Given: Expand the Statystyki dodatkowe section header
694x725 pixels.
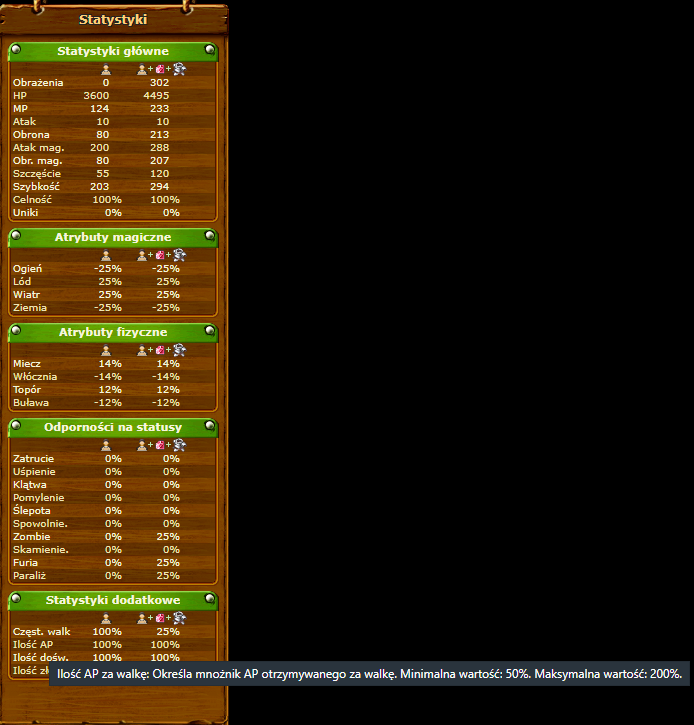Looking at the screenshot, I should 112,600.
